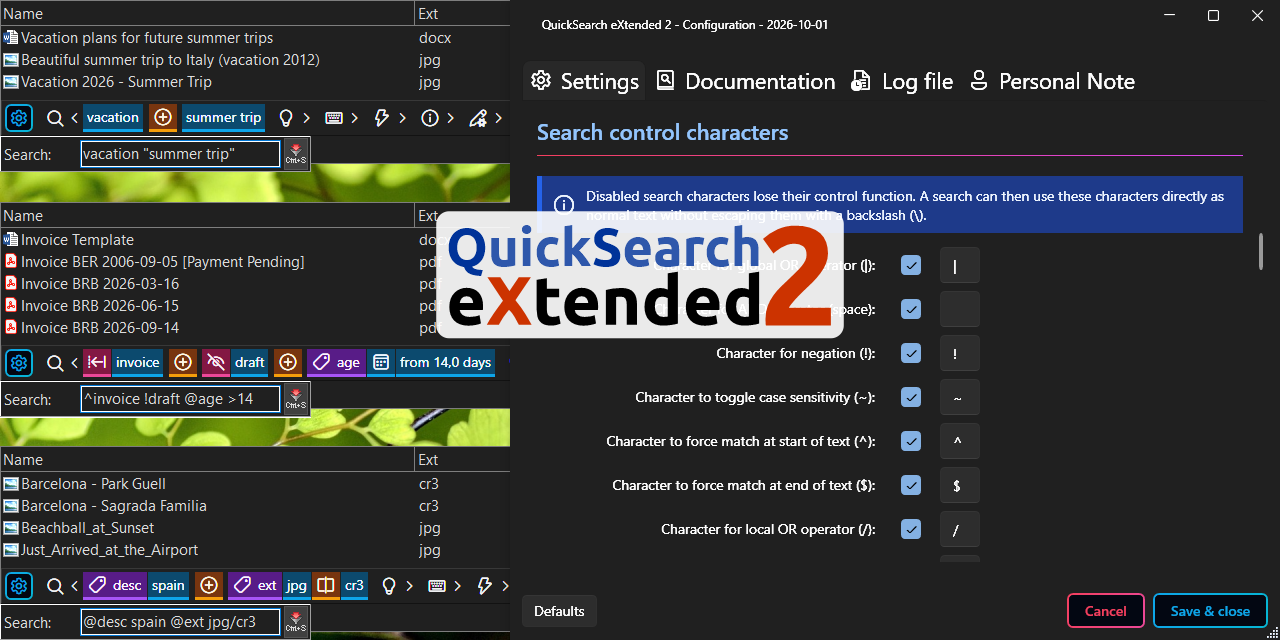Open the Documentation tab
This screenshot has height=640, width=1280.
point(745,81)
